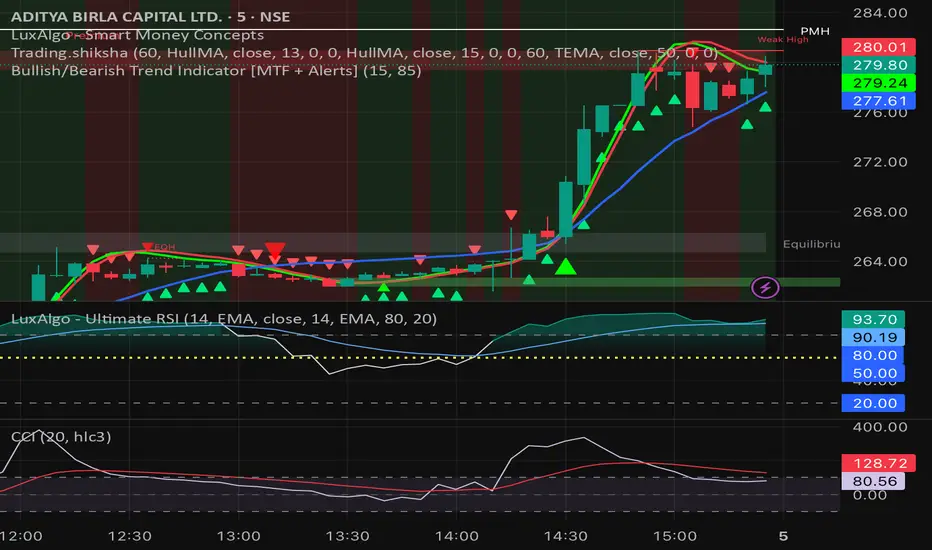The height and width of the screenshot is (550, 932).
Task: Click the 279.80 price label
Action: click(x=879, y=65)
